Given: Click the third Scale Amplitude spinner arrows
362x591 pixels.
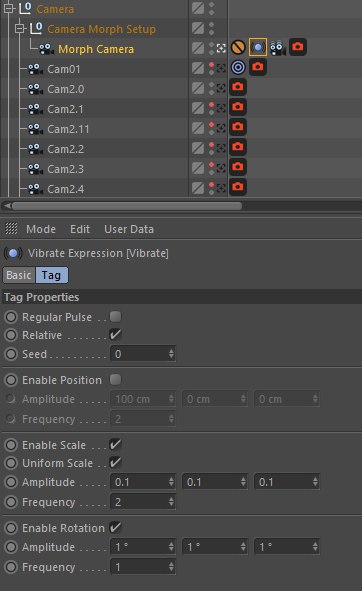Looking at the screenshot, I should 315,482.
